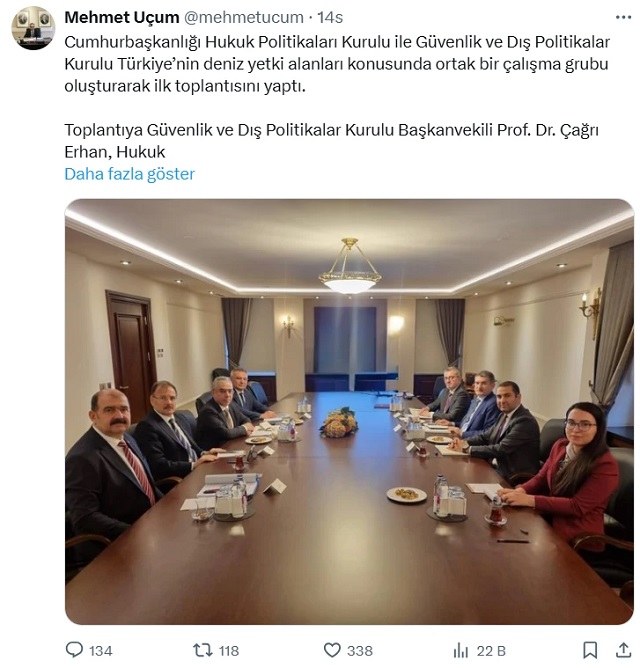Click the 14s timestamp

pyautogui.click(x=330, y=17)
